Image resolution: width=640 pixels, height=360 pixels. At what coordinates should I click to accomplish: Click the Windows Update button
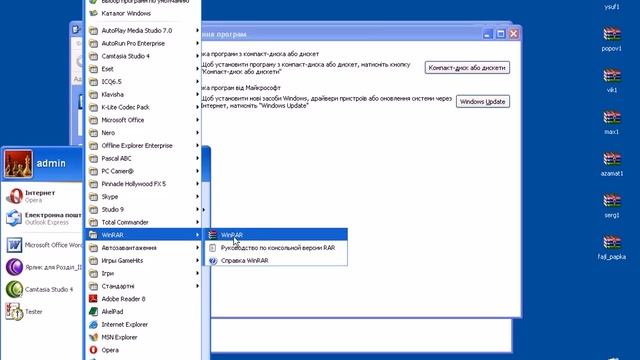(482, 102)
